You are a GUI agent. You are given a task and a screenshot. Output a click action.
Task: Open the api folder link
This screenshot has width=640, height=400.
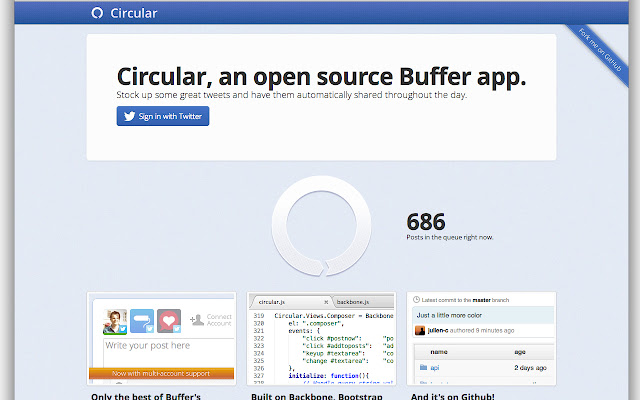pos(435,368)
